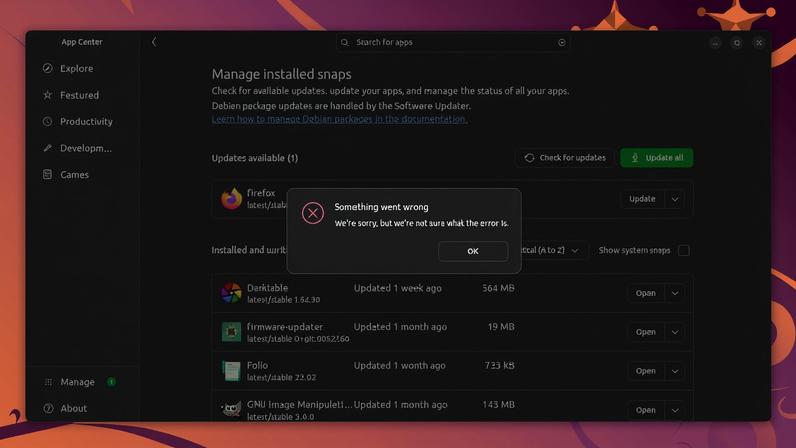
Task: Dismiss the error dialog with OK
Action: click(x=473, y=251)
